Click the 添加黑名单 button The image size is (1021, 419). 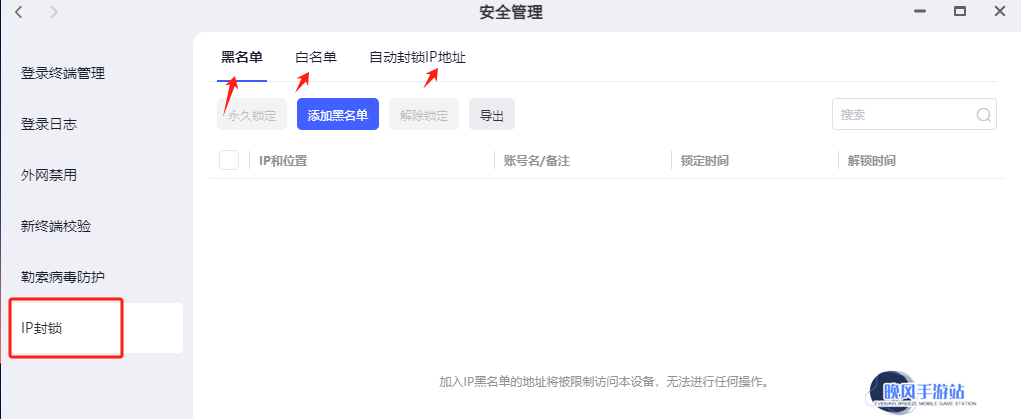338,115
